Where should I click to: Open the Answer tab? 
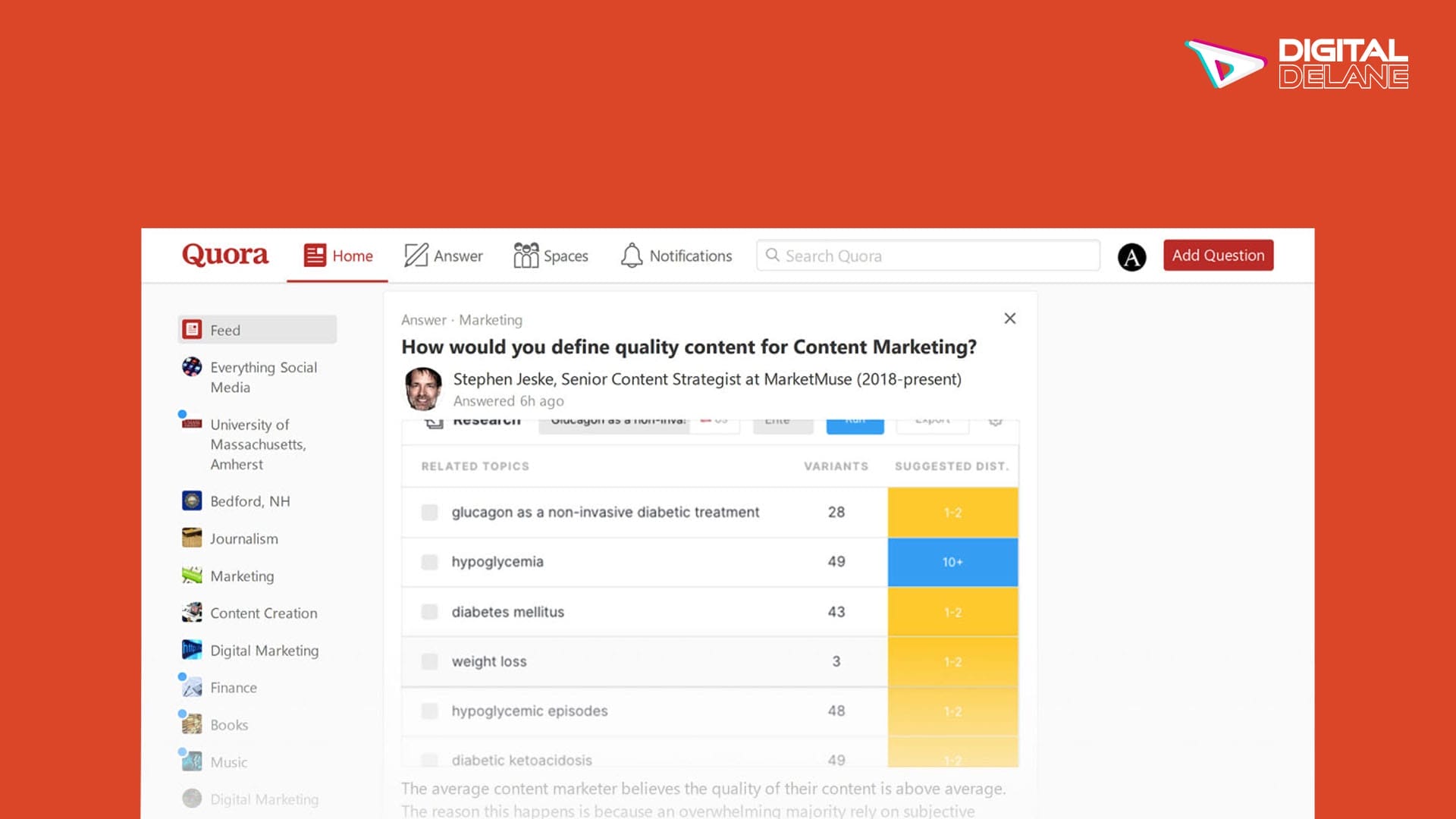point(444,256)
